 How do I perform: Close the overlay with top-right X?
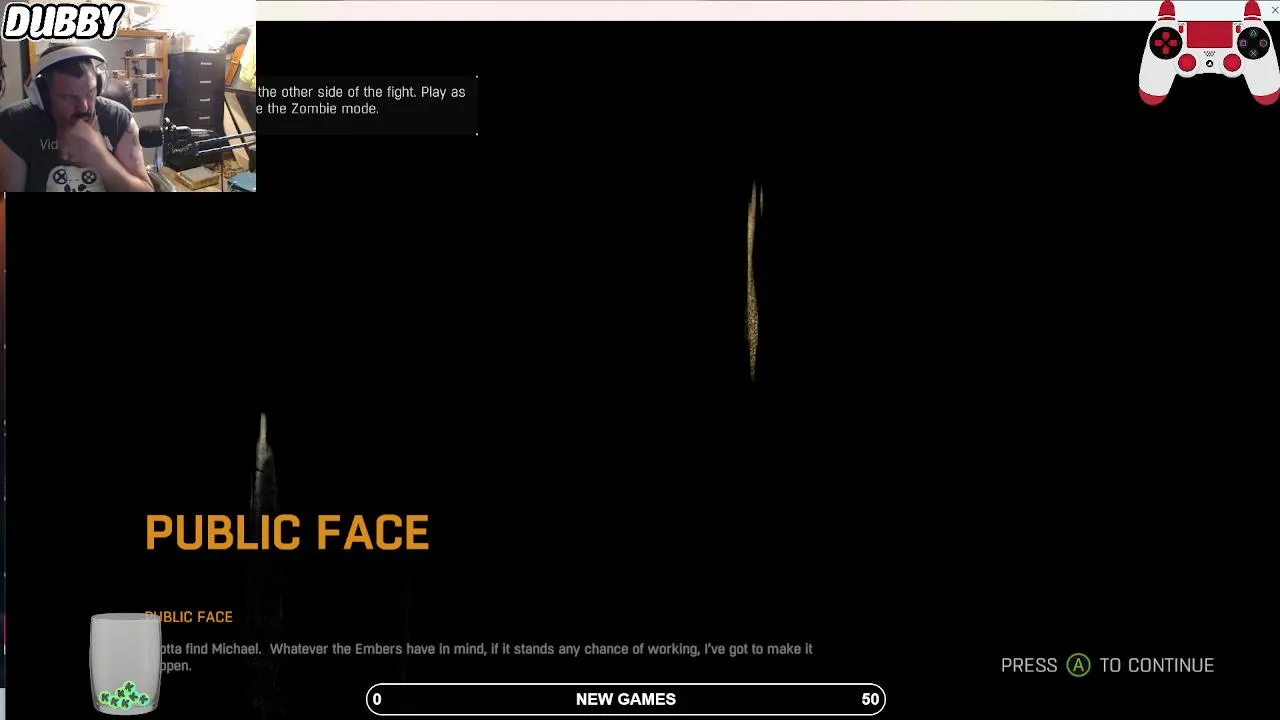(1274, 10)
